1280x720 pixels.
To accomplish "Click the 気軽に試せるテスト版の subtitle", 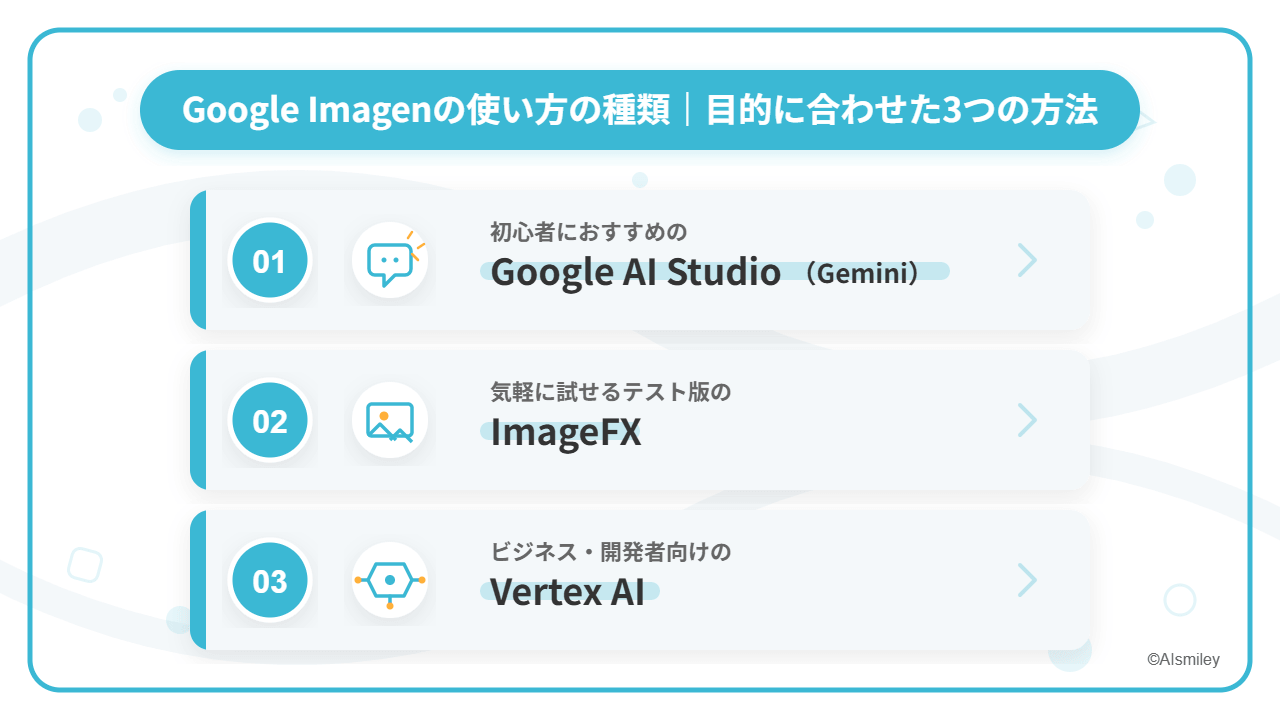I will (x=610, y=392).
